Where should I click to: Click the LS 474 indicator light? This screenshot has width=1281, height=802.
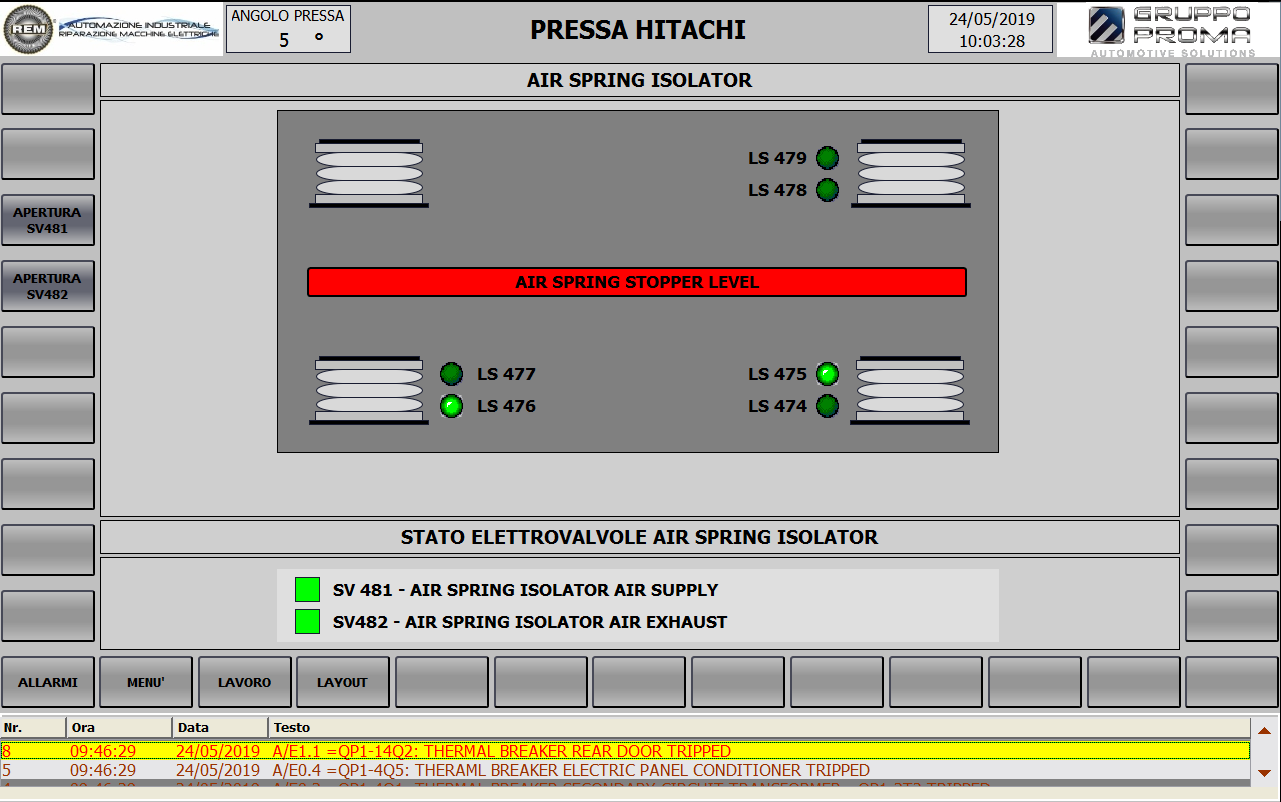point(827,406)
